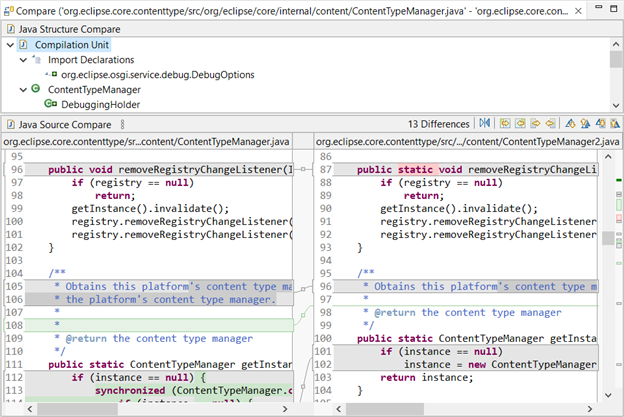
Task: Copy current change from right to left
Action: point(550,124)
